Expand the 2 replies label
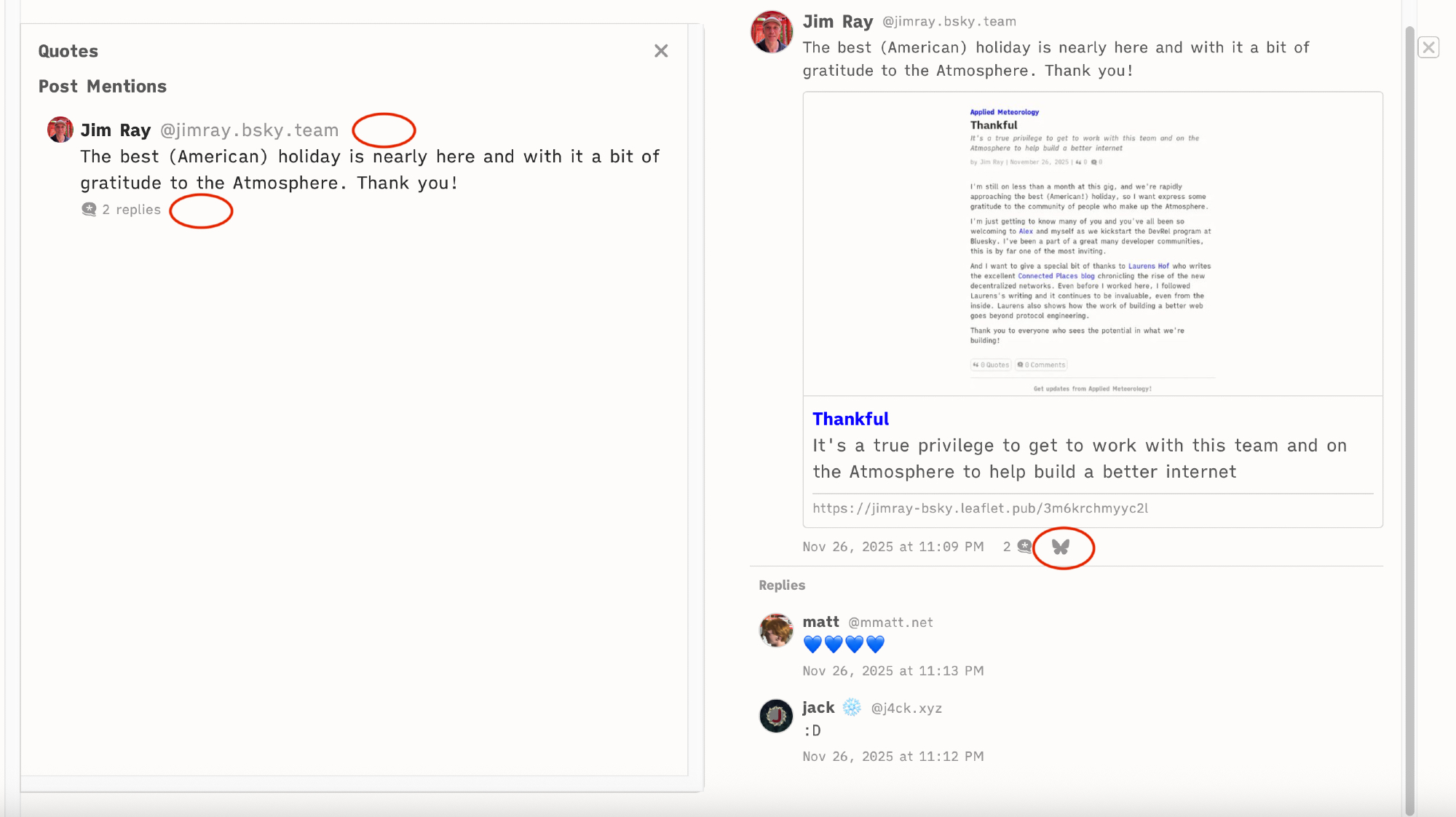This screenshot has width=1456, height=817. (131, 210)
